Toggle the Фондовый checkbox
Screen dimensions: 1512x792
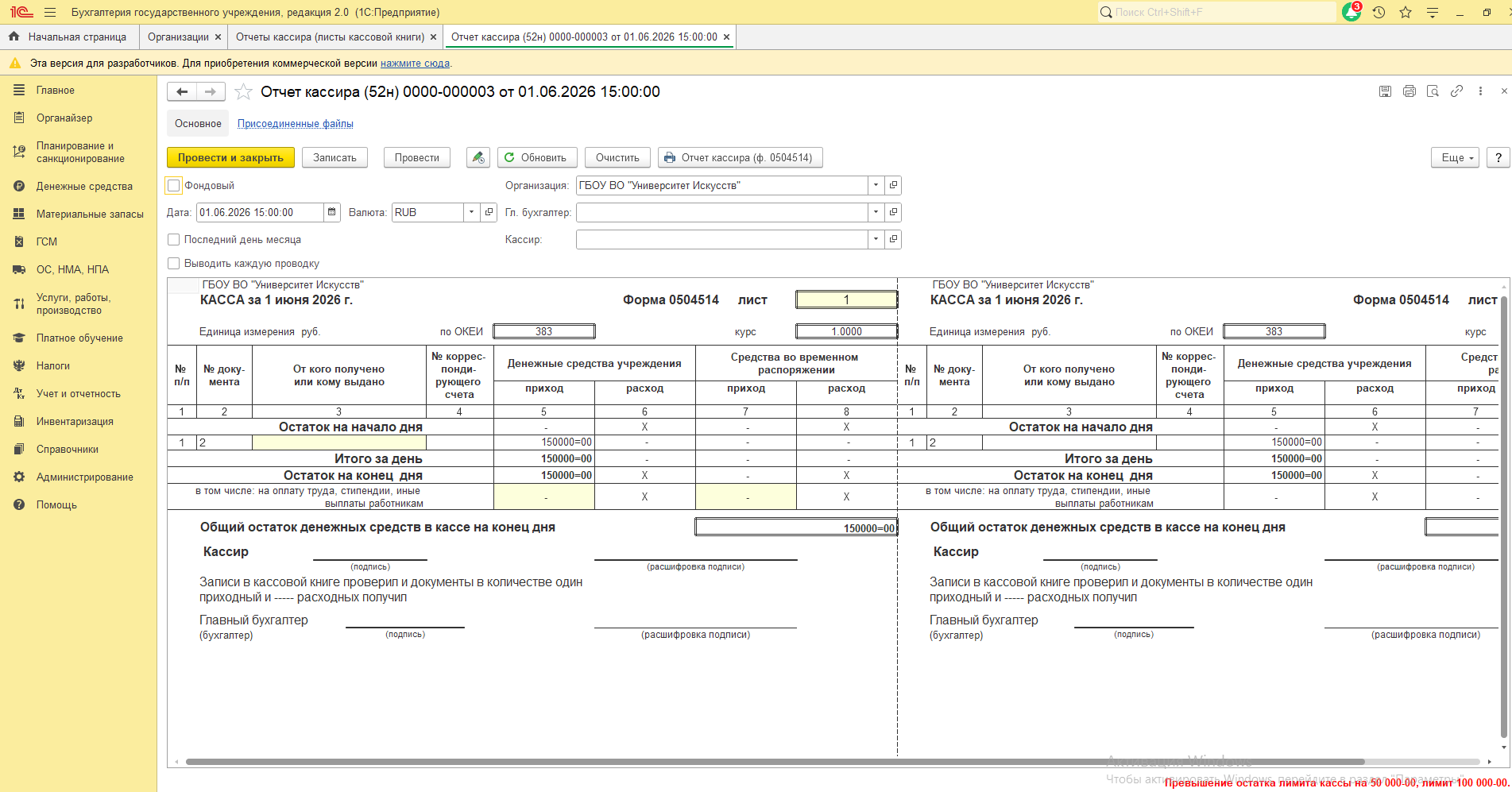(x=174, y=185)
